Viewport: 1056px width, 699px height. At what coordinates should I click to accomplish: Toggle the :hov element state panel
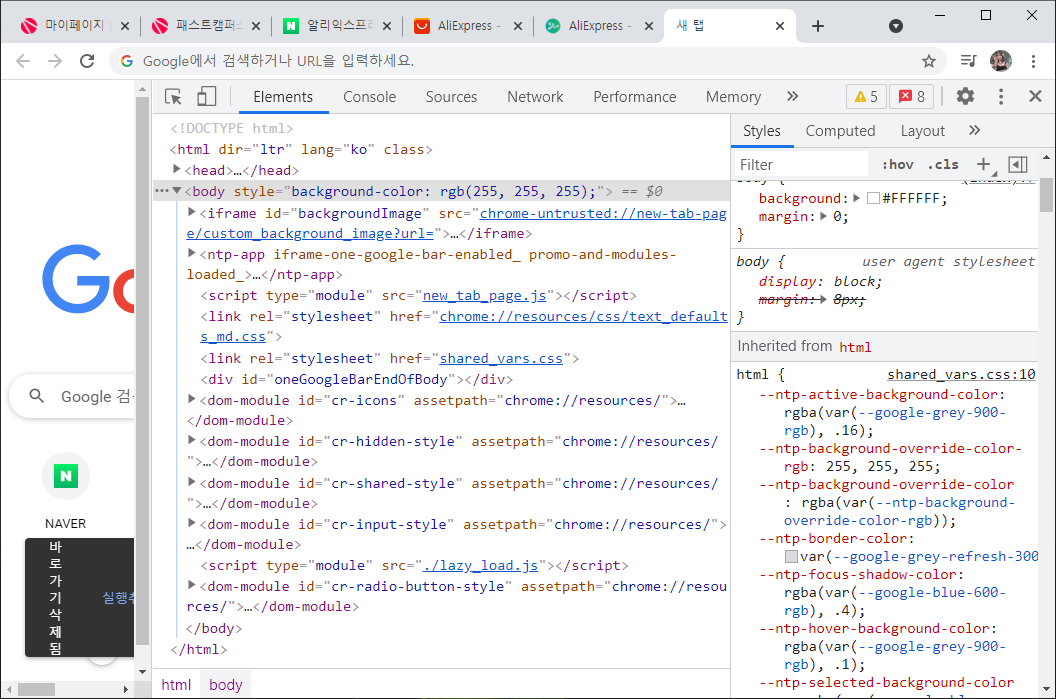point(897,164)
